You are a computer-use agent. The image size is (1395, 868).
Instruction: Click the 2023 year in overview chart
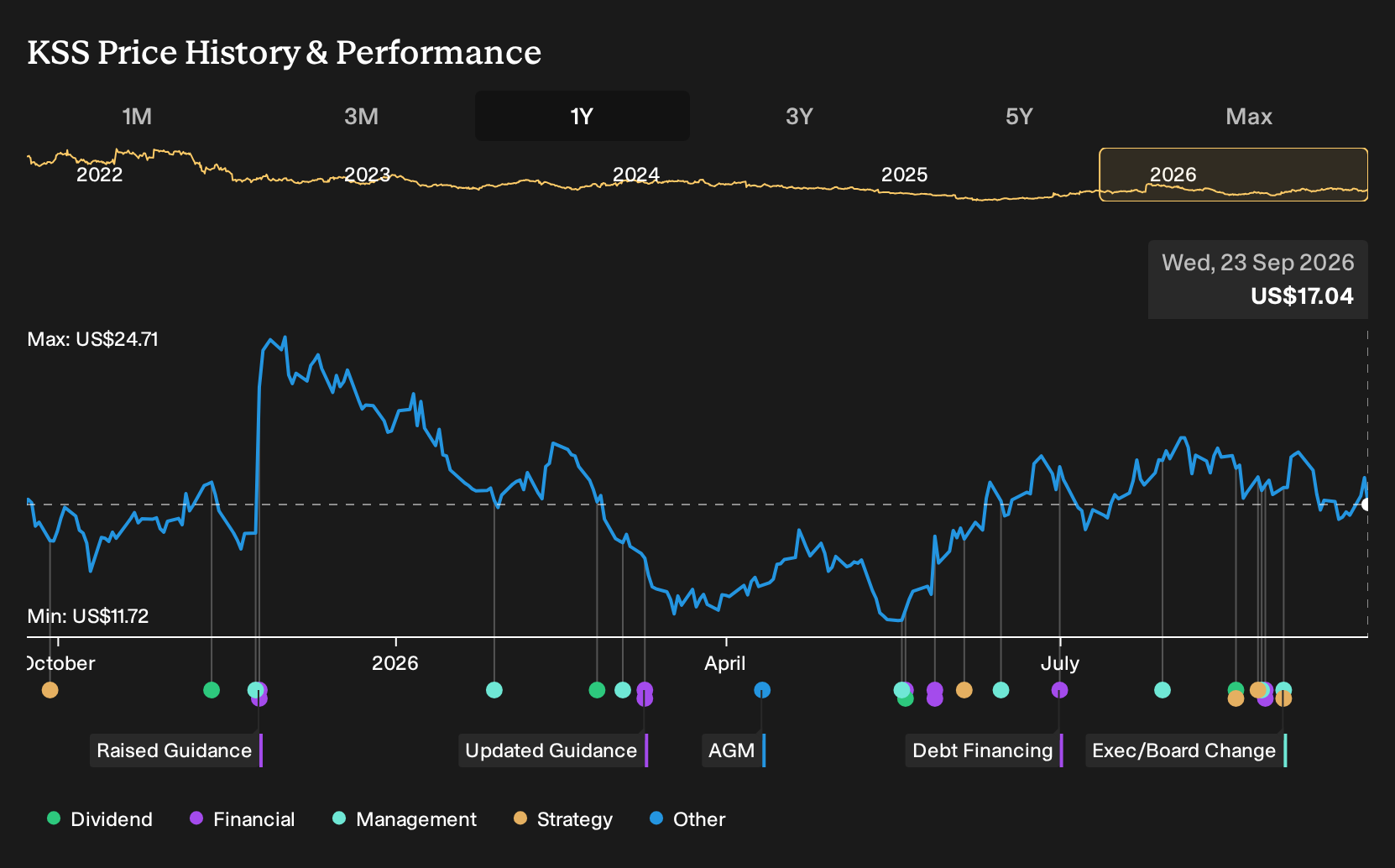pos(368,175)
